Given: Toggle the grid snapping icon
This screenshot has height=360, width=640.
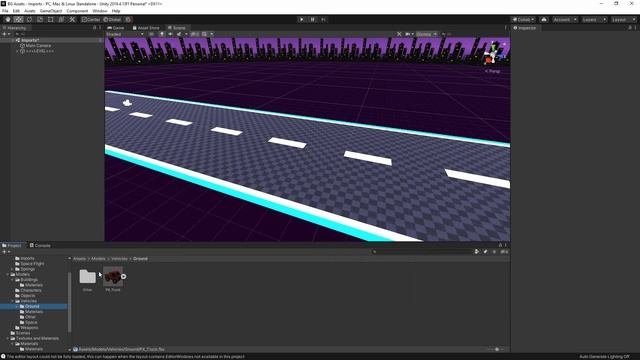Looking at the screenshot, I should click(128, 20).
